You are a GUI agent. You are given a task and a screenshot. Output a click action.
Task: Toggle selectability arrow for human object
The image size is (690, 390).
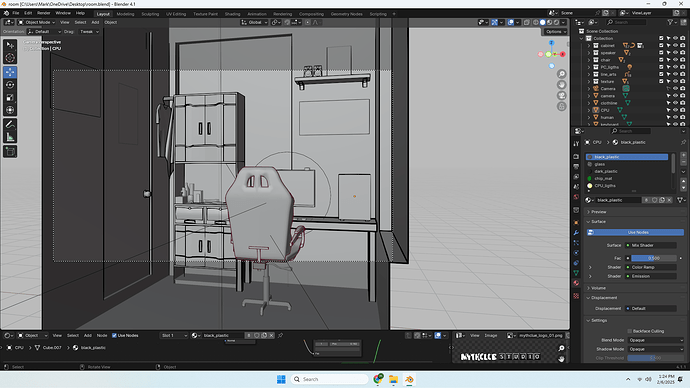[x=668, y=117]
